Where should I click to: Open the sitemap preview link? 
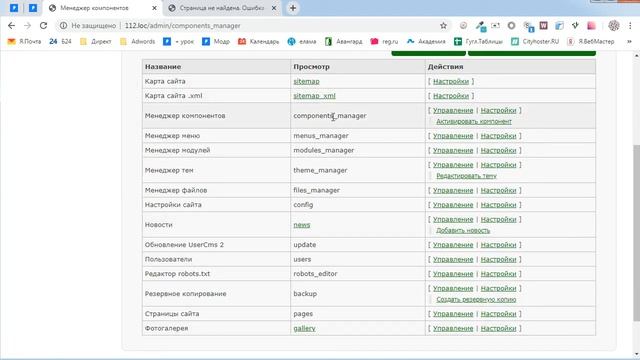[306, 81]
